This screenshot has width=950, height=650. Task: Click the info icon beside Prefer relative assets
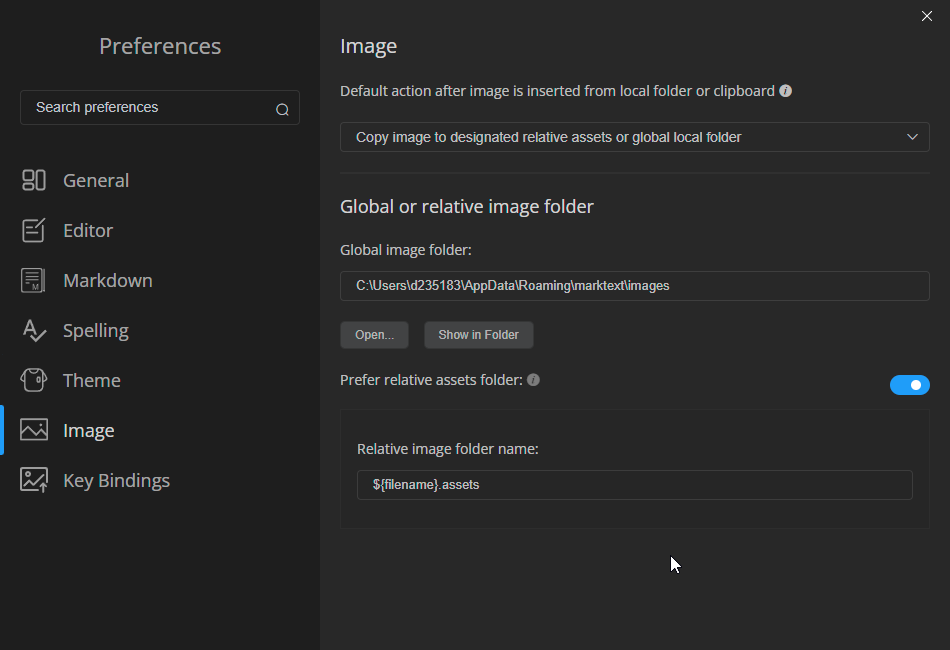pyautogui.click(x=533, y=379)
